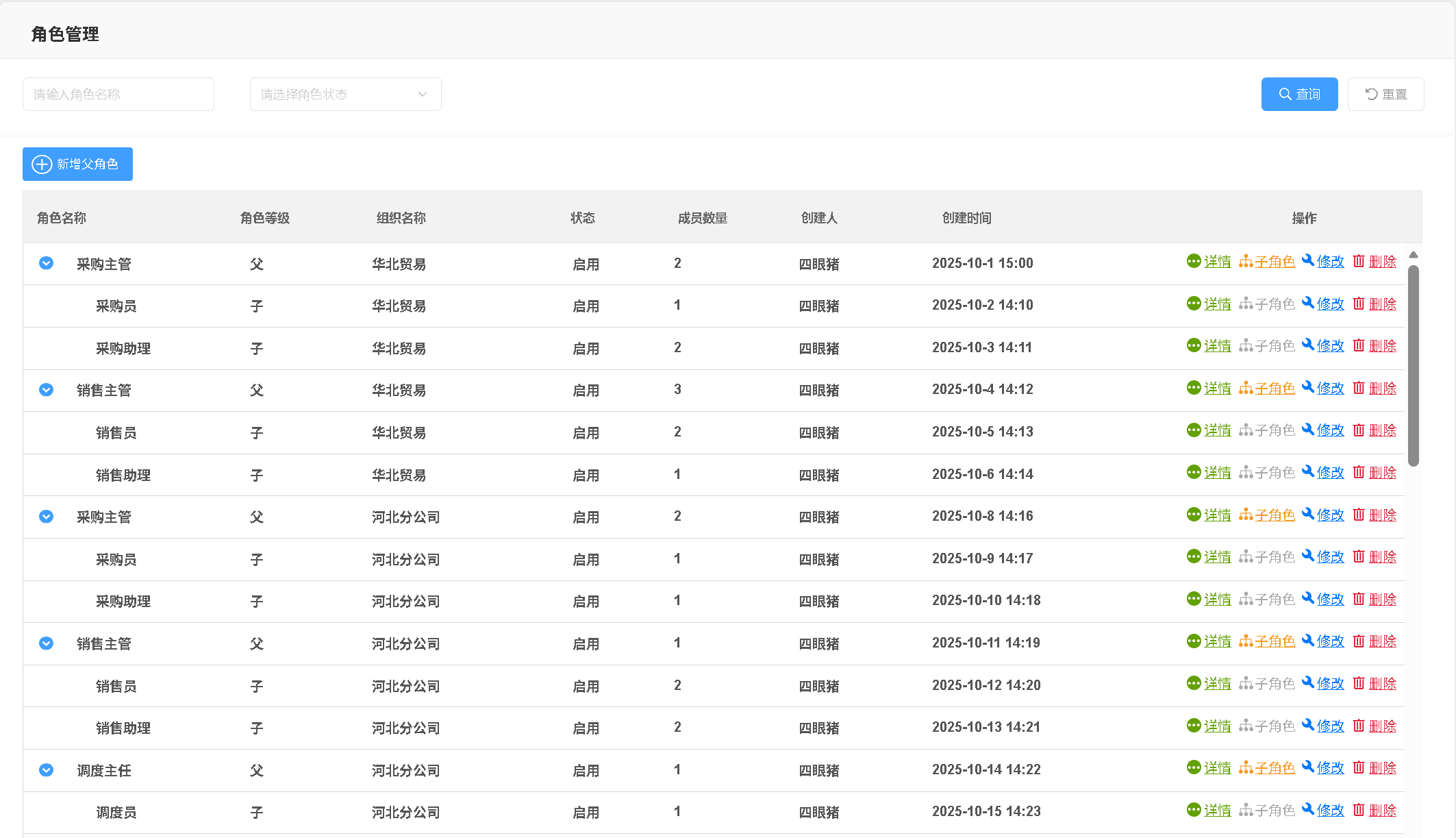1456x838 pixels.
Task: Click the orange 子角色 icon for 销售主管 at 华北贸易
Action: 1246,389
